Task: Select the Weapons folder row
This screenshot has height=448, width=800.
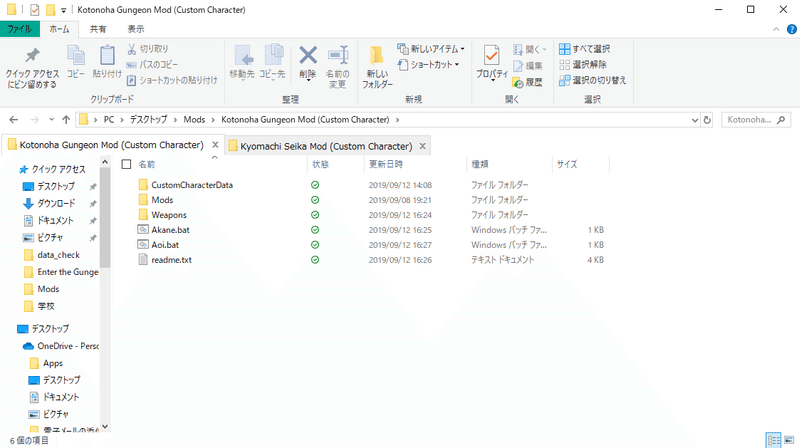Action: click(x=364, y=215)
